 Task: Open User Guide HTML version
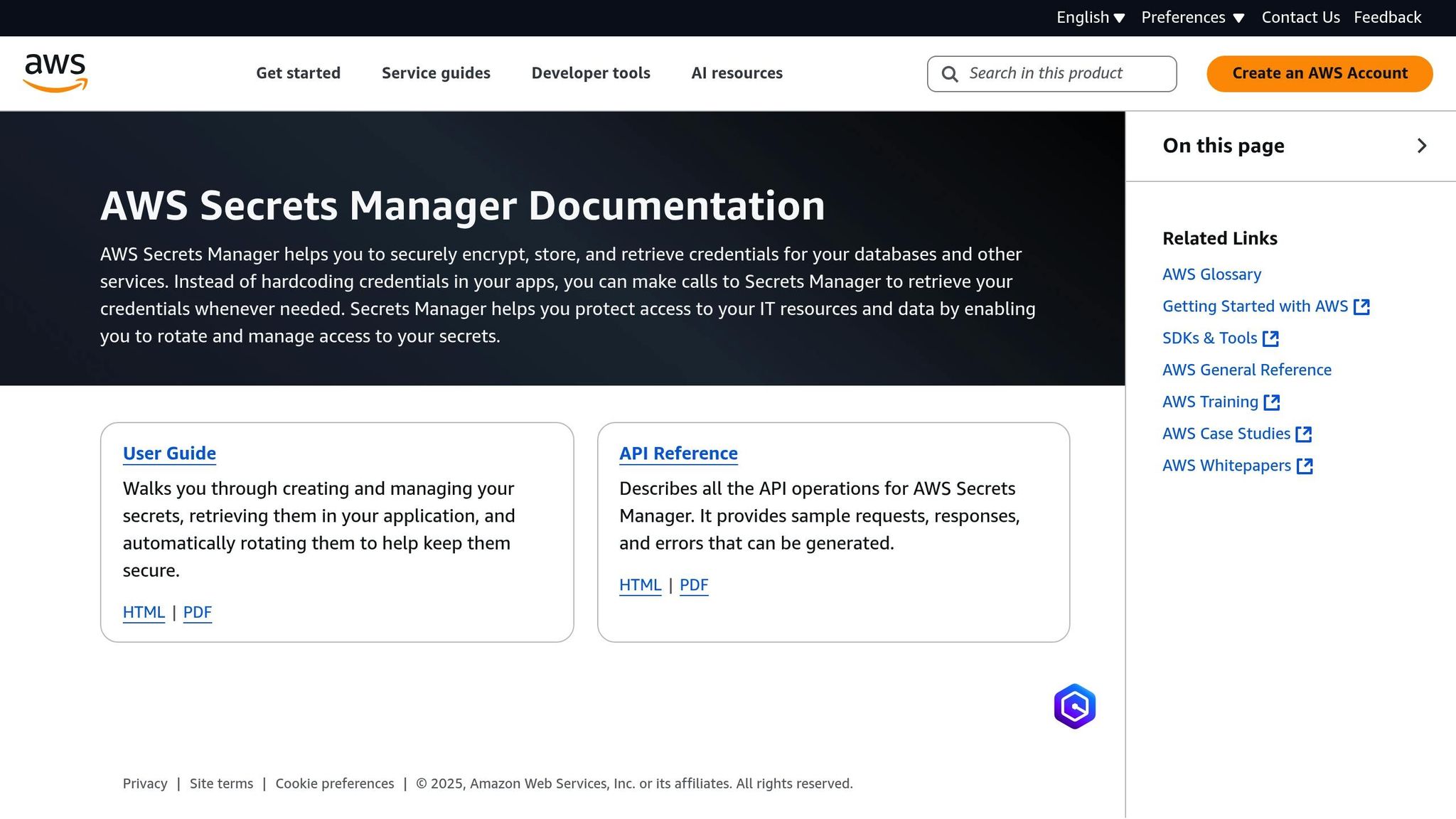tap(144, 613)
